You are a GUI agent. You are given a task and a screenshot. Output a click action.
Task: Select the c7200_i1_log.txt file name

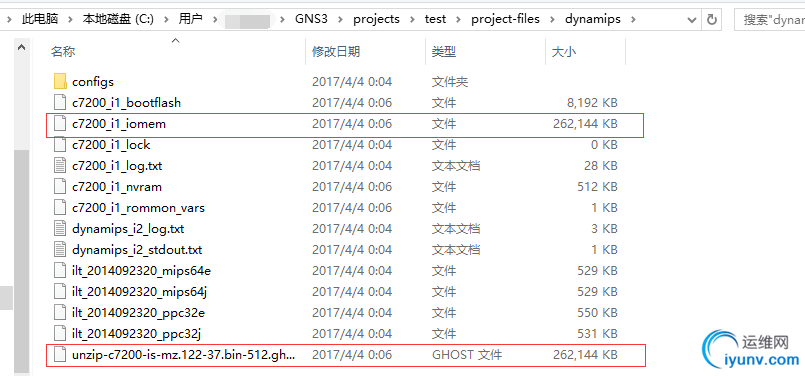117,165
